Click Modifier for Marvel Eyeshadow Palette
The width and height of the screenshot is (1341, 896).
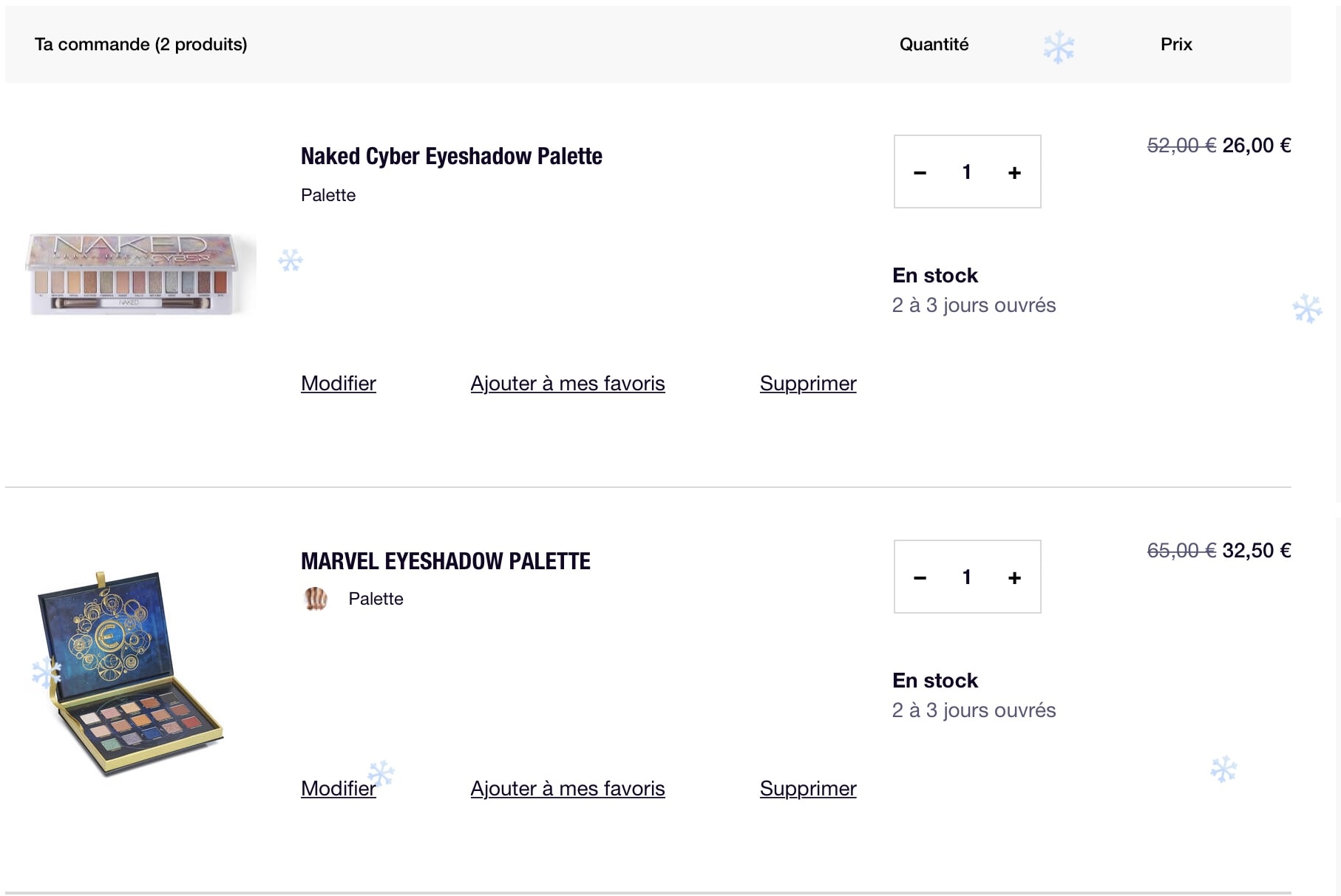[338, 789]
